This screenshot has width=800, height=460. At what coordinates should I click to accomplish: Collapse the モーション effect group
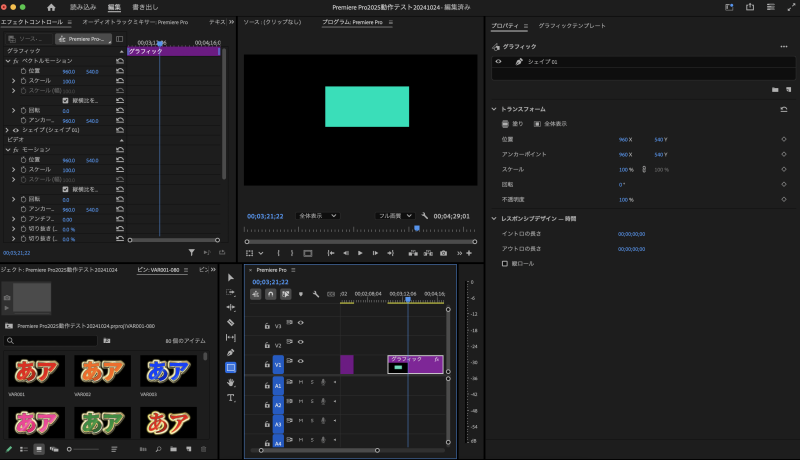[x=8, y=149]
